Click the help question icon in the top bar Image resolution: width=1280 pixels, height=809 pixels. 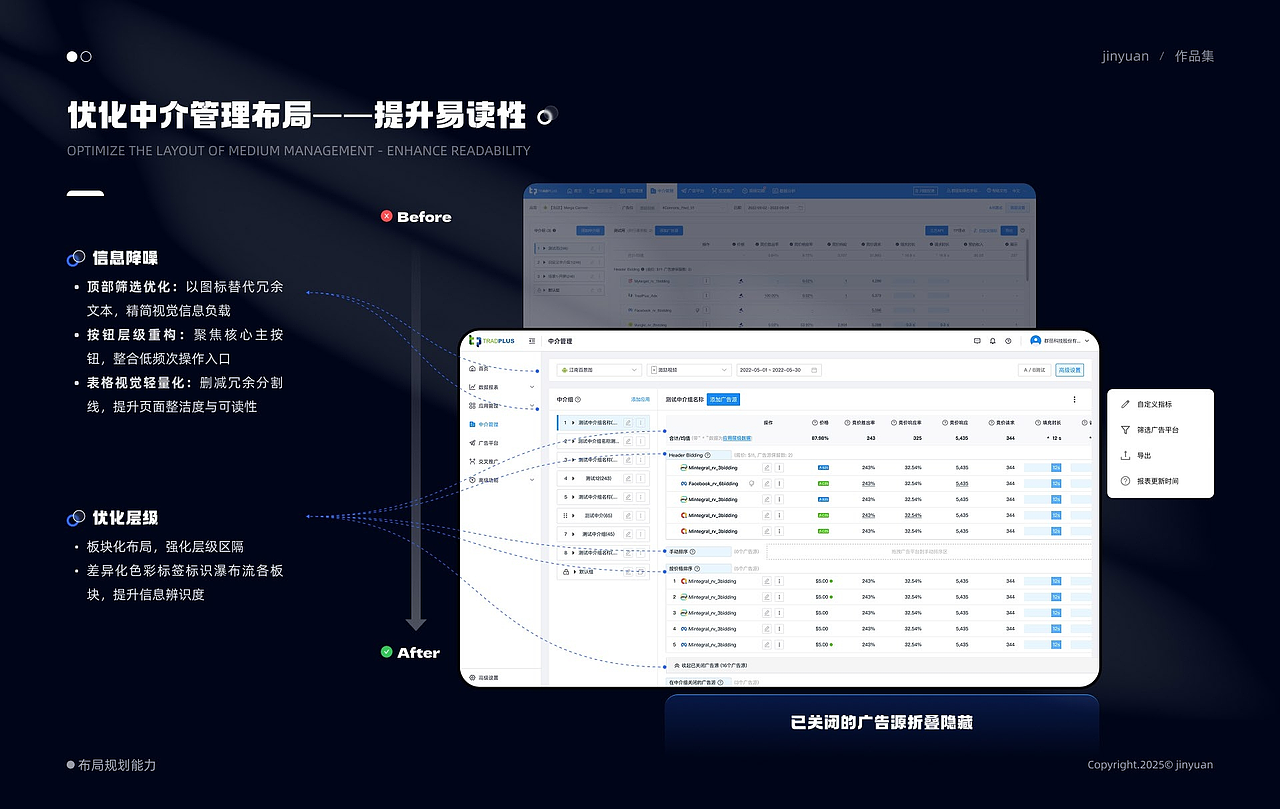click(1008, 341)
